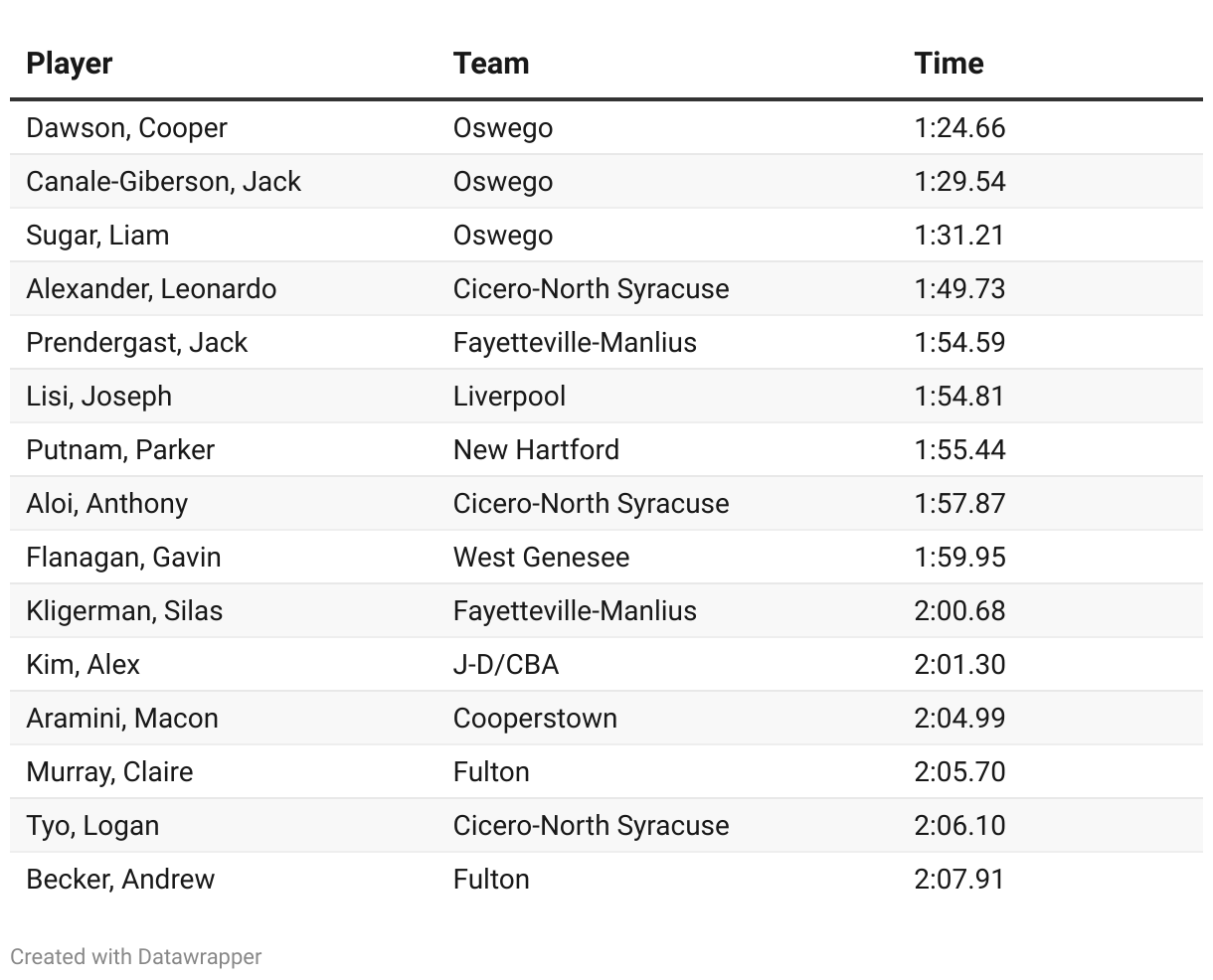This screenshot has height=980, width=1213.
Task: Select the New Hartford team cell
Action: click(x=536, y=450)
